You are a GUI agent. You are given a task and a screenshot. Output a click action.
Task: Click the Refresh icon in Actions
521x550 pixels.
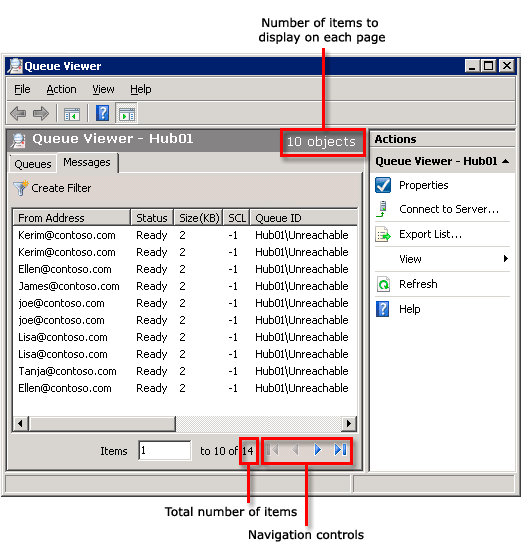point(383,284)
